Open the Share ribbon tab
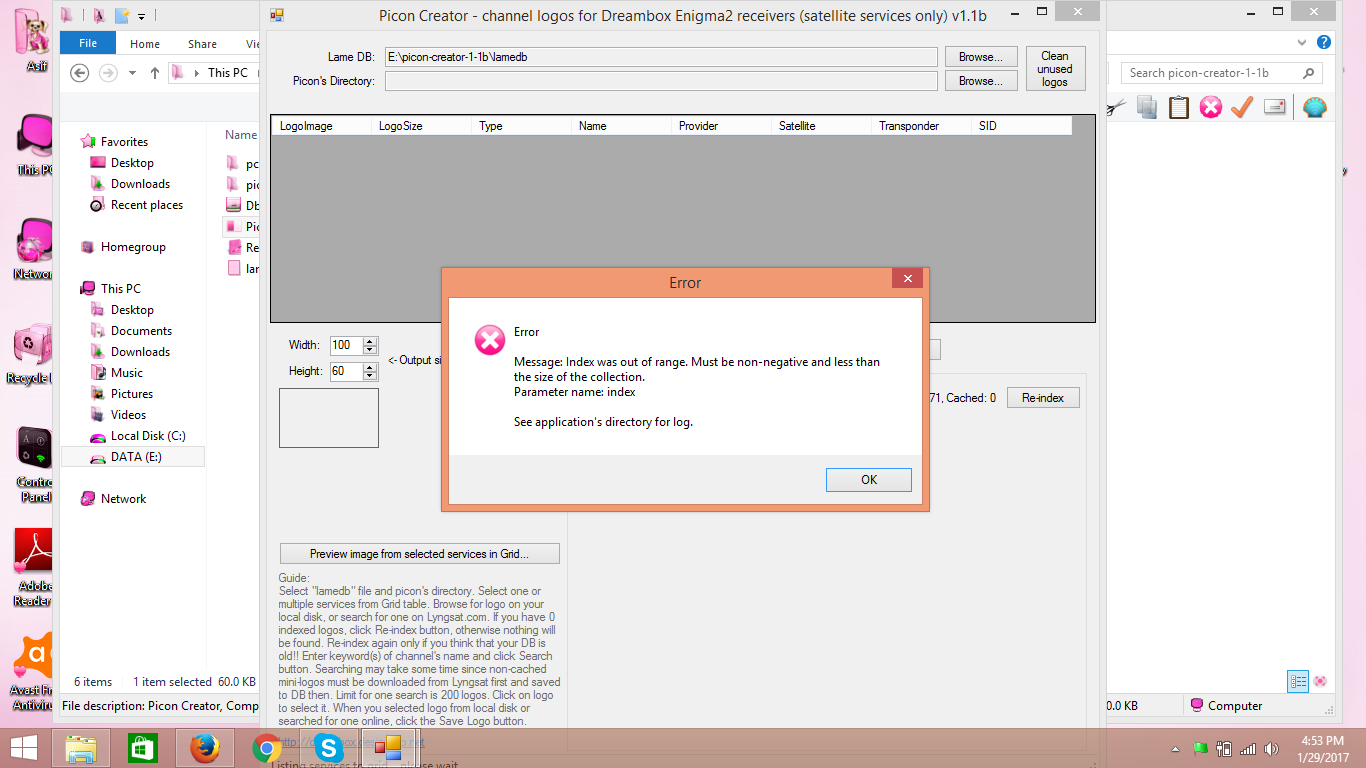The image size is (1366, 768). click(202, 44)
